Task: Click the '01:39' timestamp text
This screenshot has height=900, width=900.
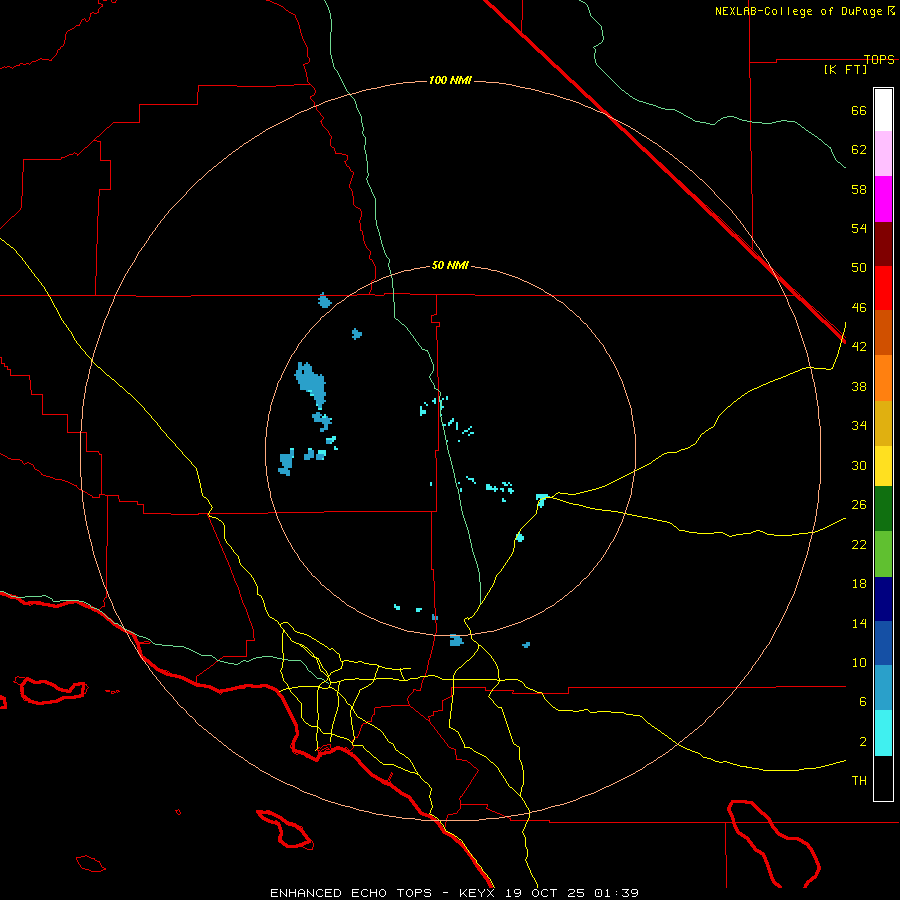Action: click(616, 893)
